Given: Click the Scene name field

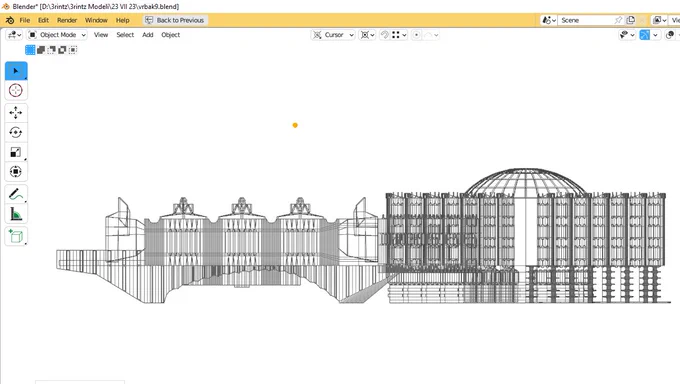Looking at the screenshot, I should 585,20.
